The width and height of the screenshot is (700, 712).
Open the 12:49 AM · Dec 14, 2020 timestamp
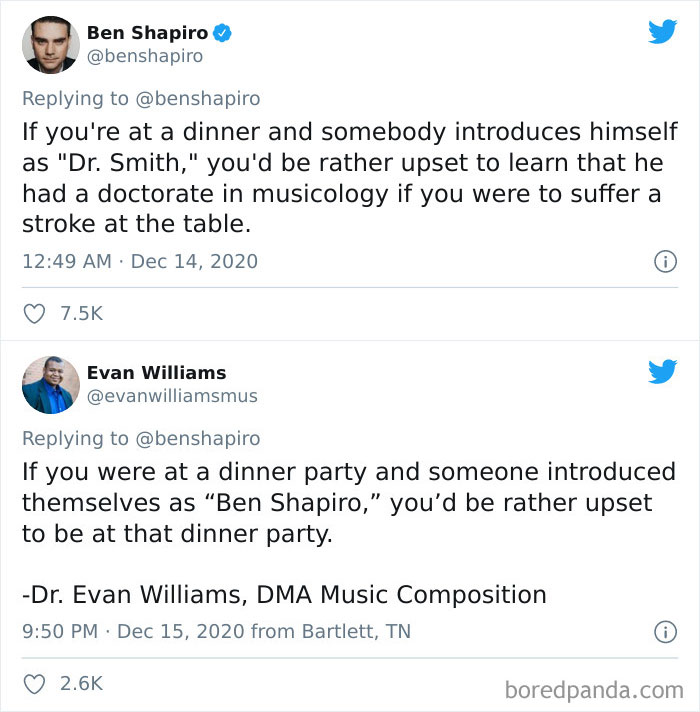[140, 262]
